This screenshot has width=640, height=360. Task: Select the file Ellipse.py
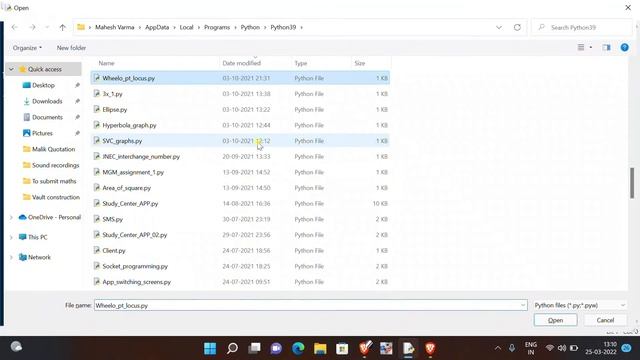point(240,109)
